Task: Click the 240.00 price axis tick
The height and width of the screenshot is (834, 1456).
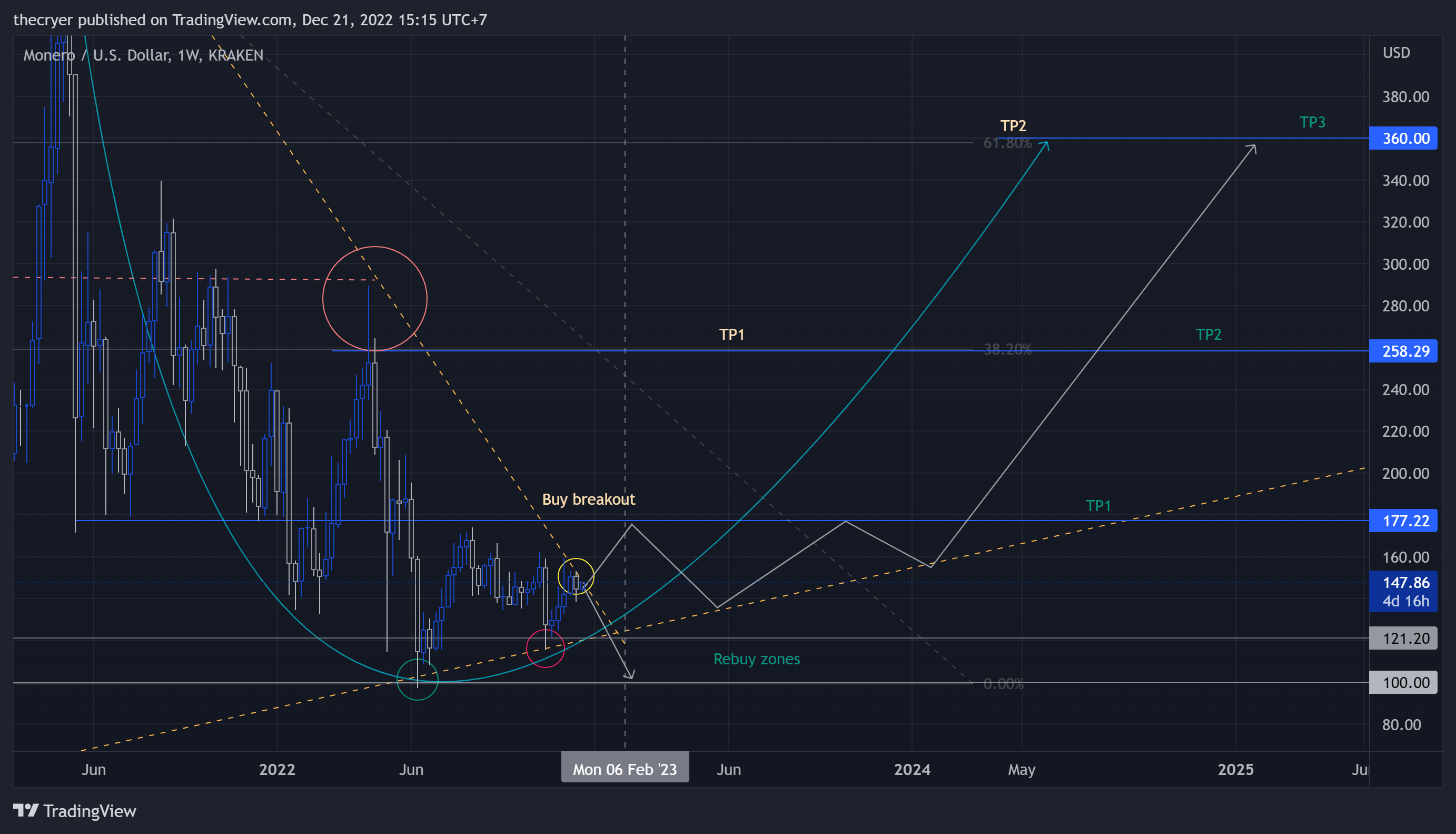Action: 1405,390
